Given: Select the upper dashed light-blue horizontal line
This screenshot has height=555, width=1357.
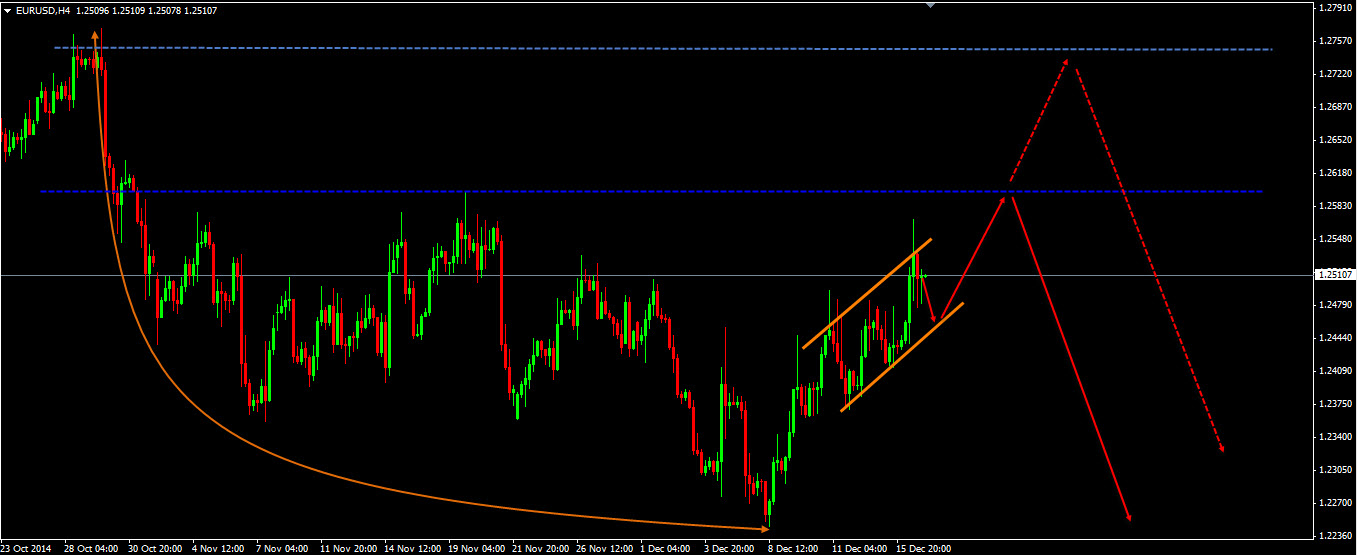Looking at the screenshot, I should pyautogui.click(x=600, y=48).
